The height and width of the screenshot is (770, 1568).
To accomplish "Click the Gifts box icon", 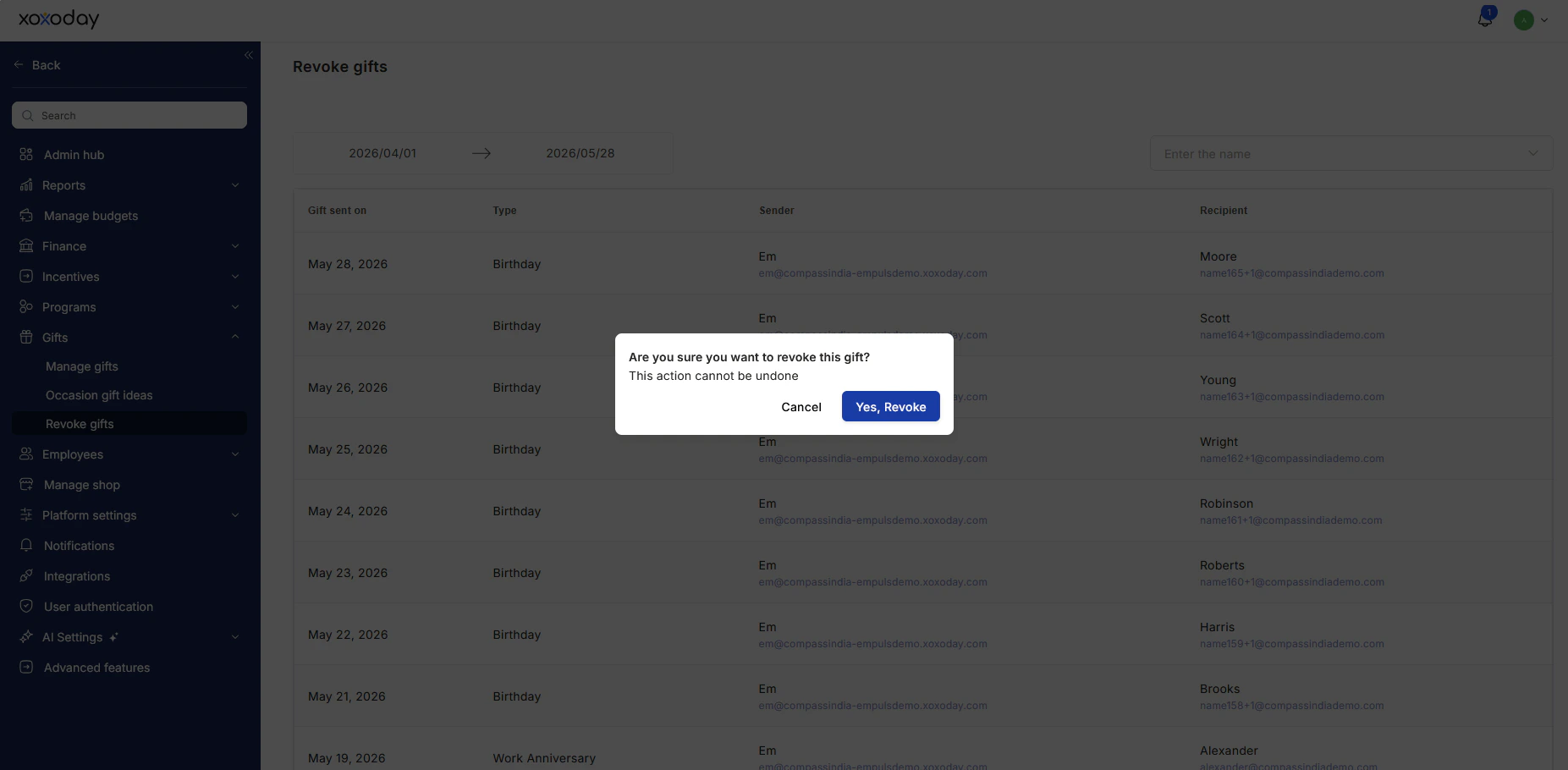I will tap(26, 337).
